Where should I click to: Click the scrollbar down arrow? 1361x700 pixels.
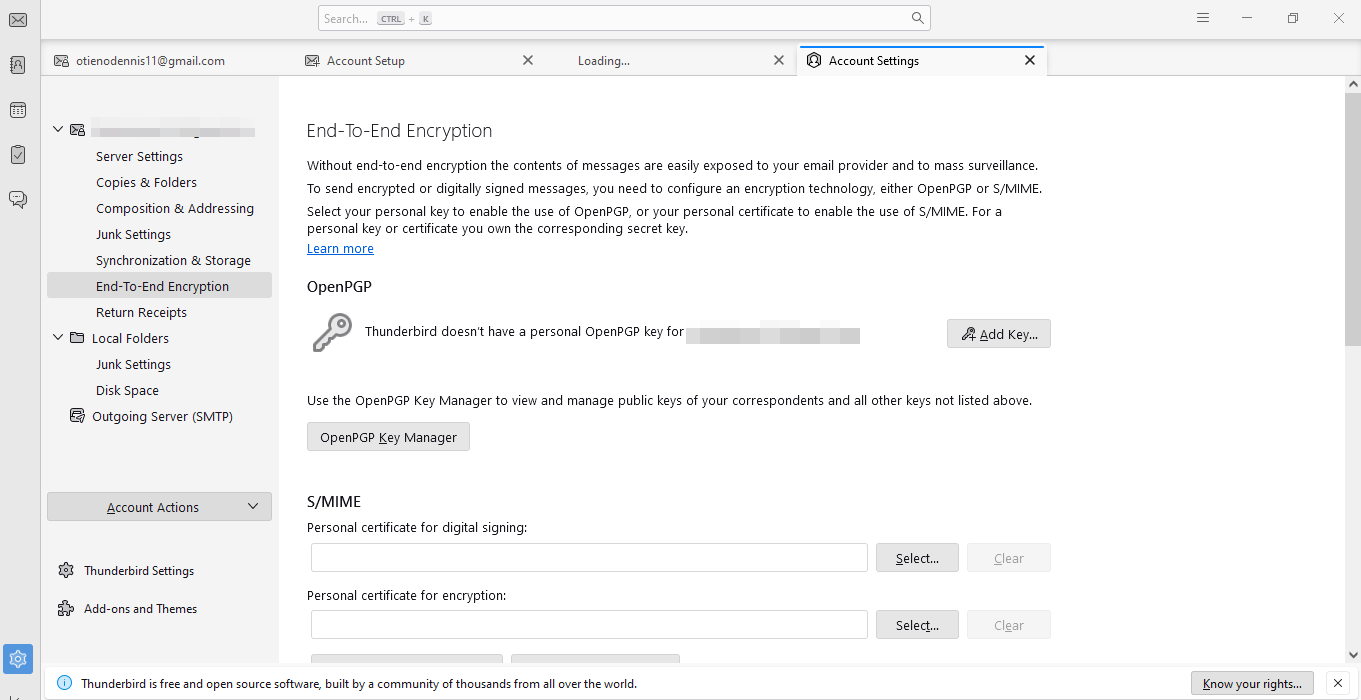pyautogui.click(x=1352, y=655)
